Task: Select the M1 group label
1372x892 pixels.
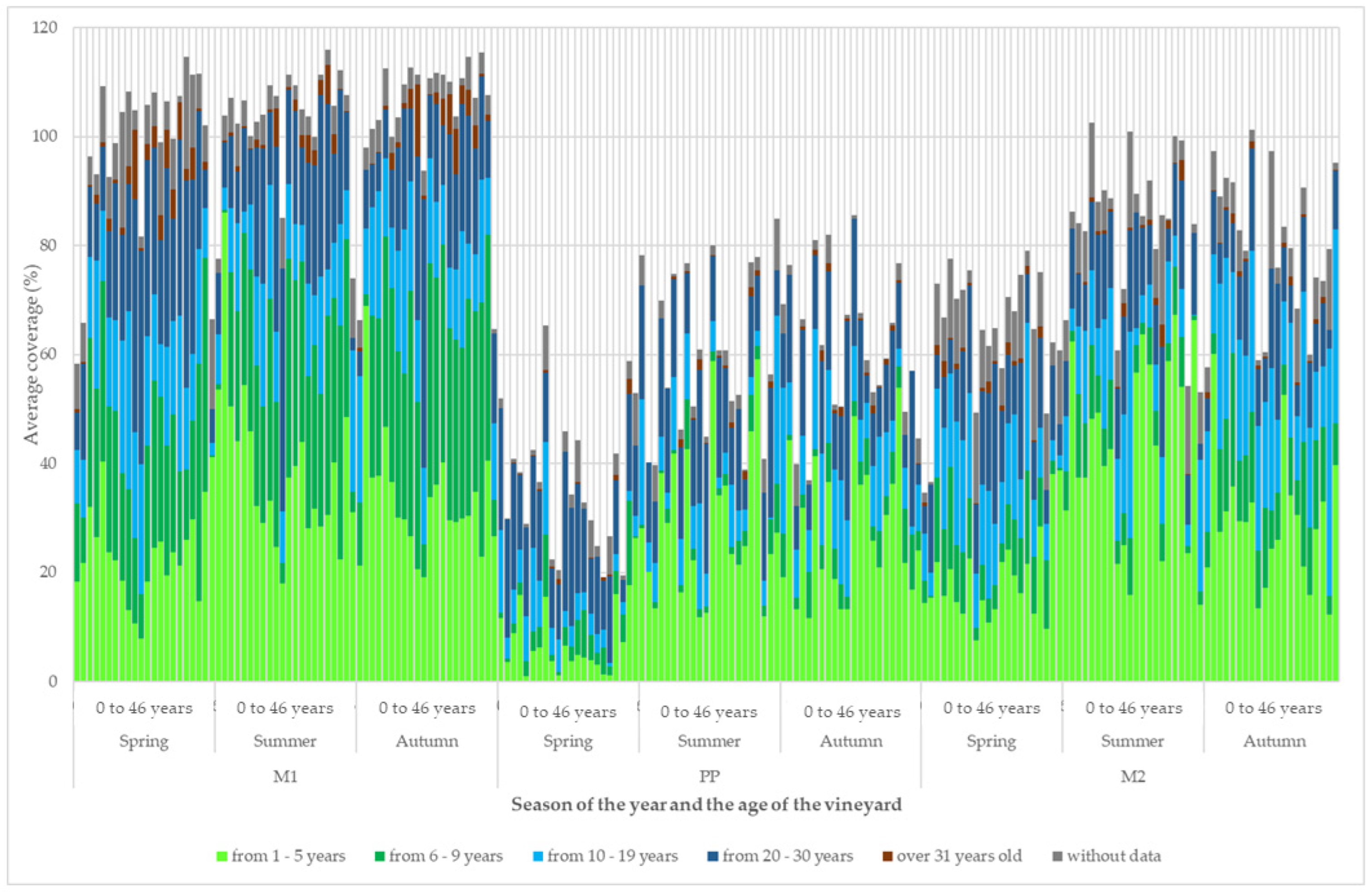Action: tap(286, 776)
